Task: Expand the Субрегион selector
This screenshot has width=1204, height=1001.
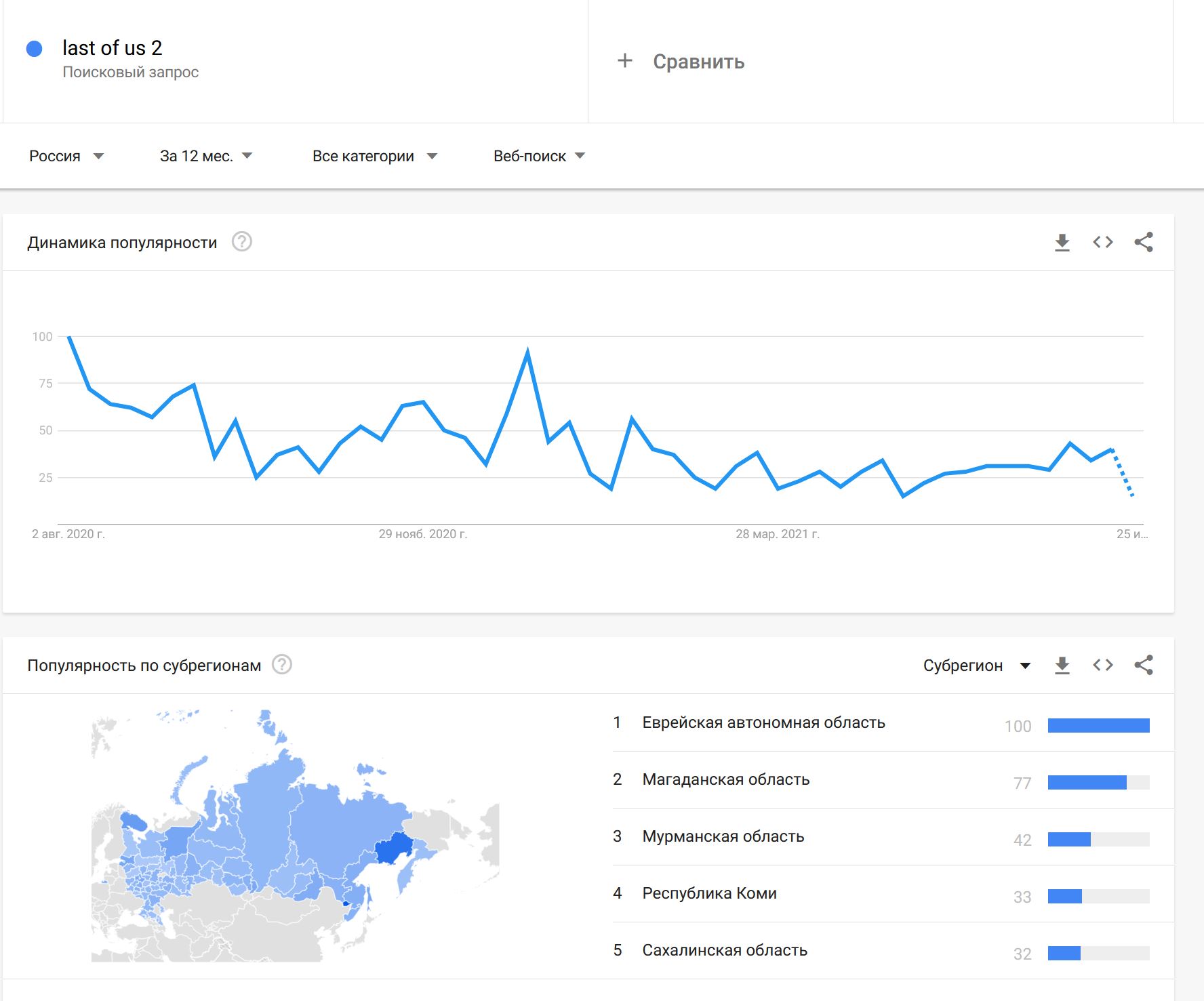Action: coord(976,666)
